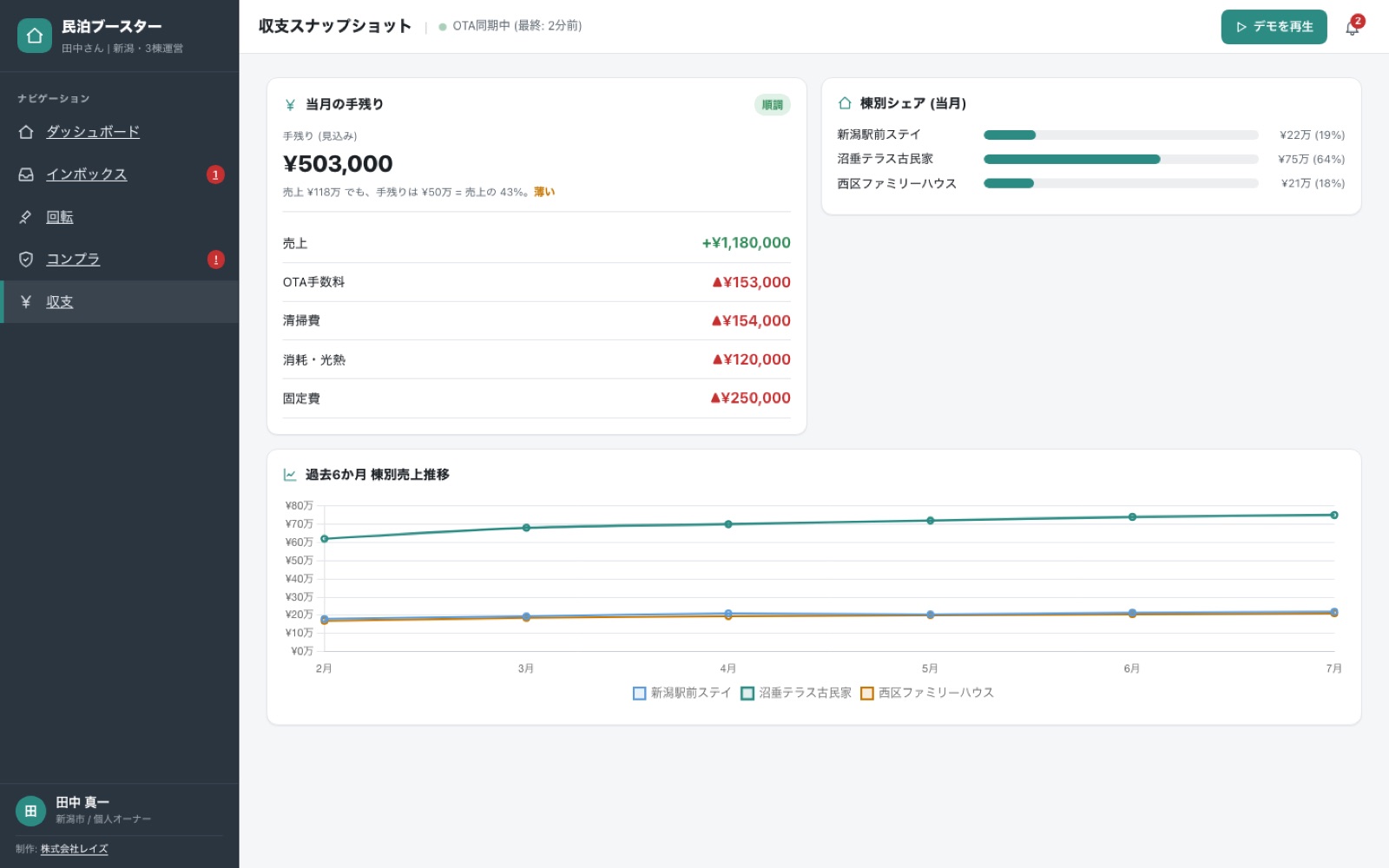Click the 薄い warning text
This screenshot has height=868, width=1389.
point(544,193)
